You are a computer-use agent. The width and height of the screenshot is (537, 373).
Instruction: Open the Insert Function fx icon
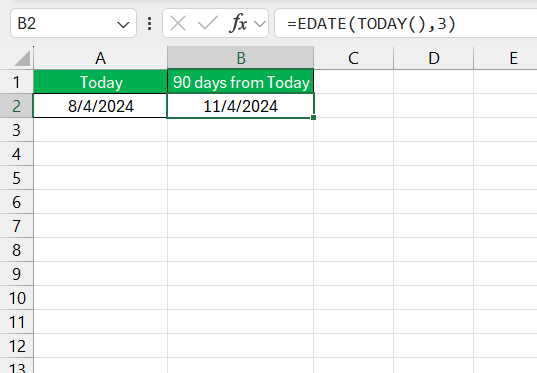click(x=239, y=24)
